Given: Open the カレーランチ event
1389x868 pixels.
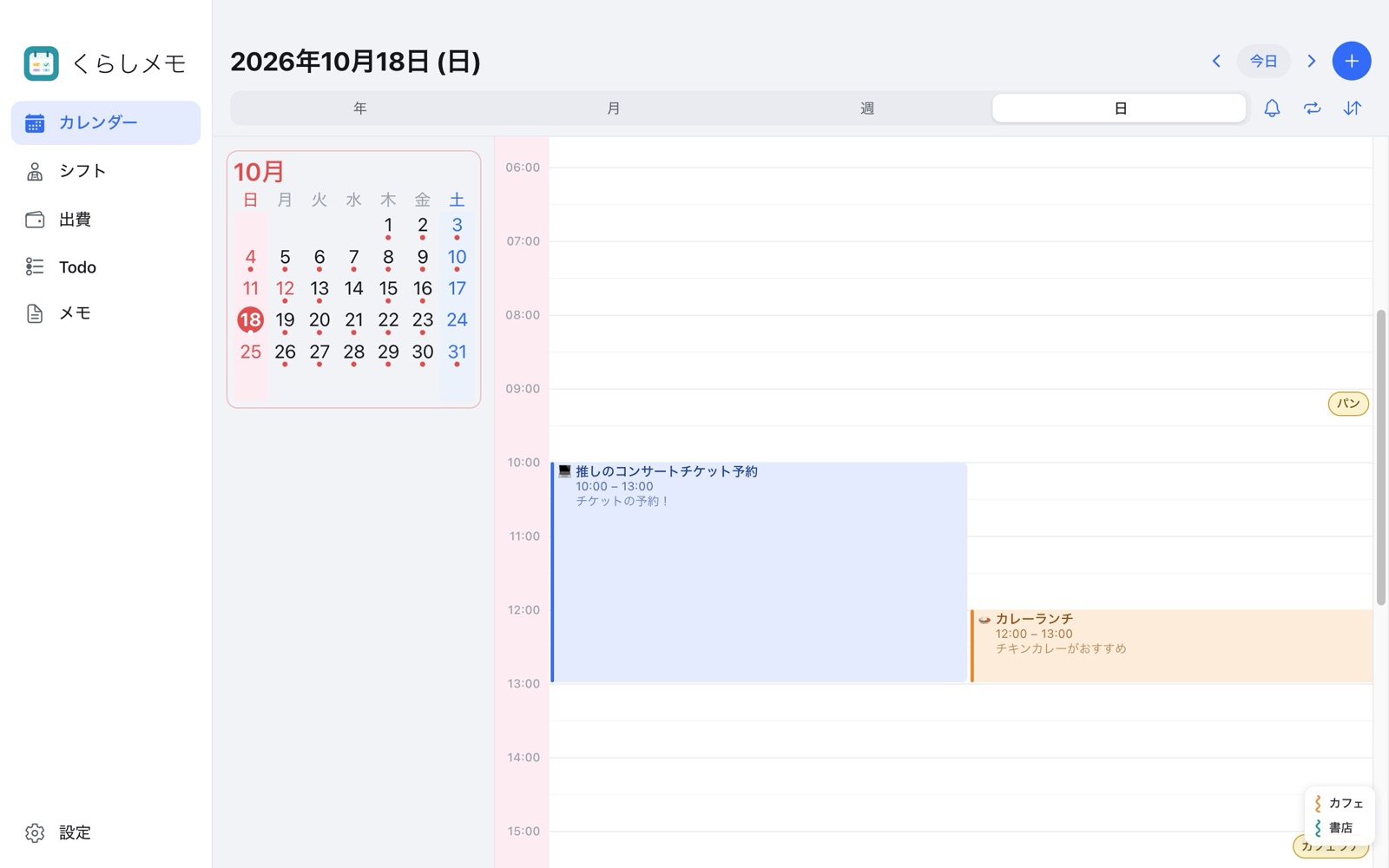Looking at the screenshot, I should click(1171, 646).
